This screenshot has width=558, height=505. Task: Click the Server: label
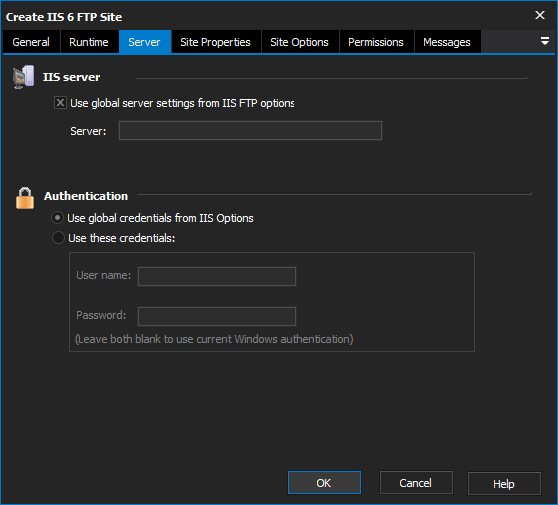click(88, 131)
